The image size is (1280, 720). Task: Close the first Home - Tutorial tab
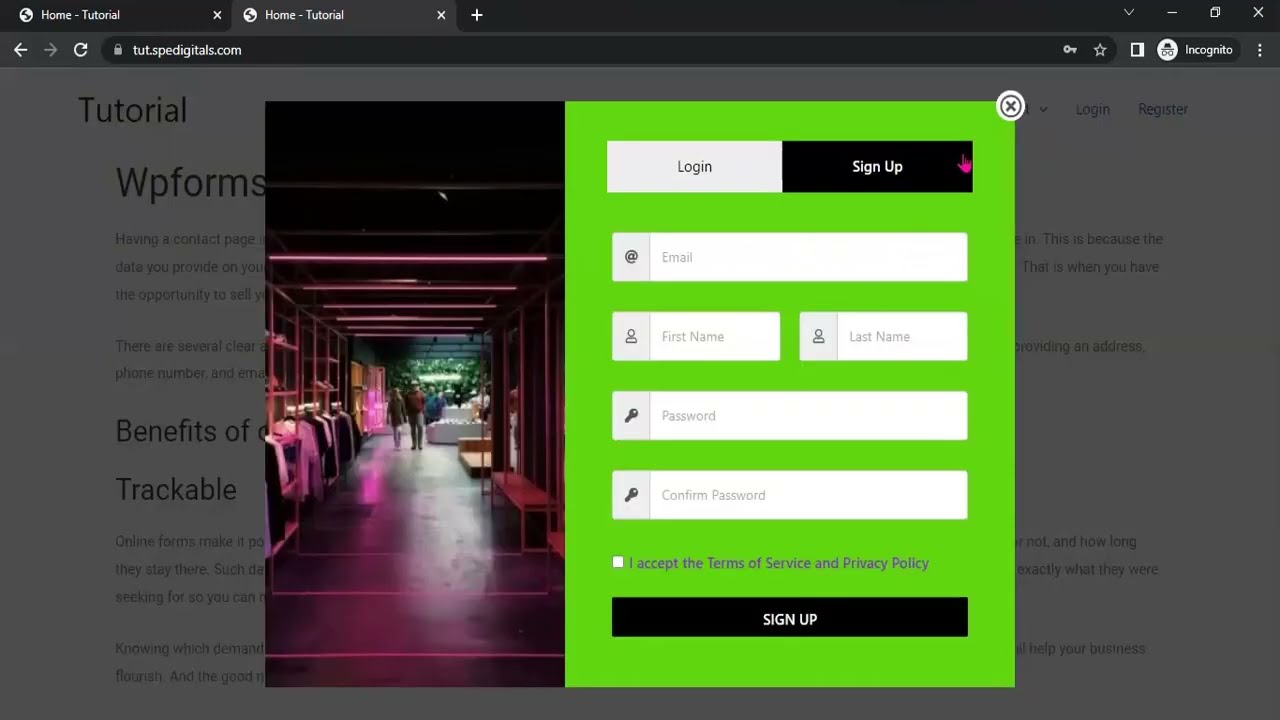(x=217, y=15)
